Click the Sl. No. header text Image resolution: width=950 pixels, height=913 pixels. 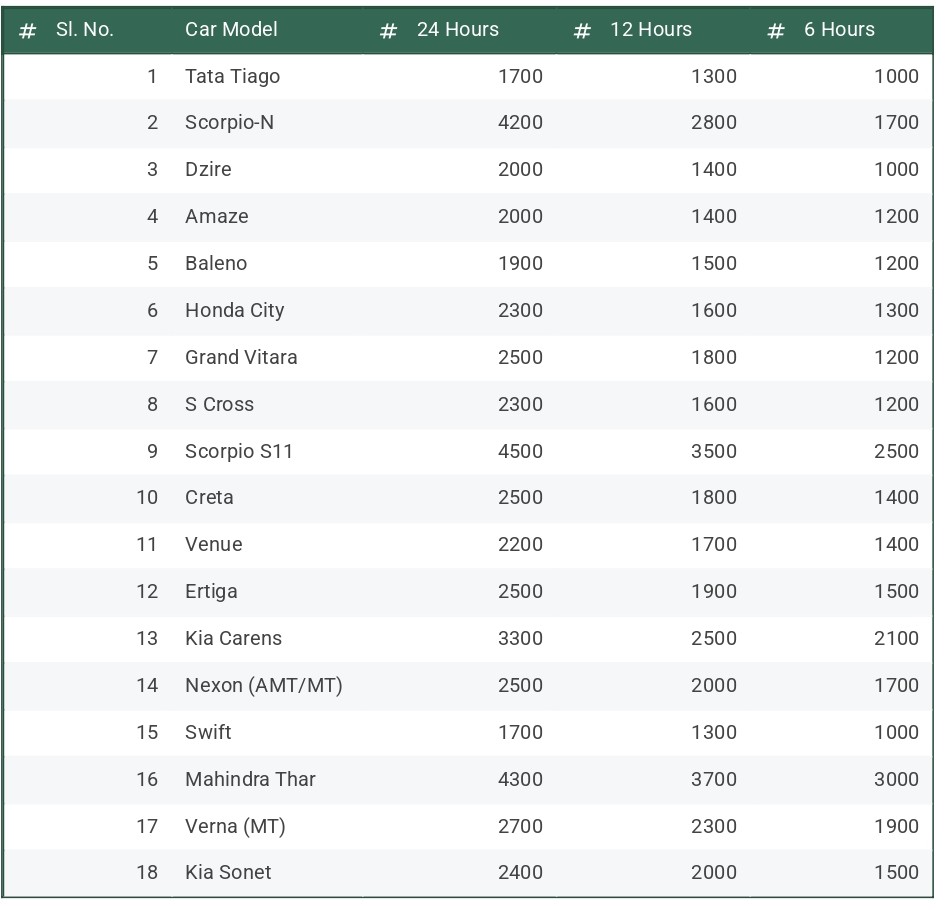click(x=85, y=29)
